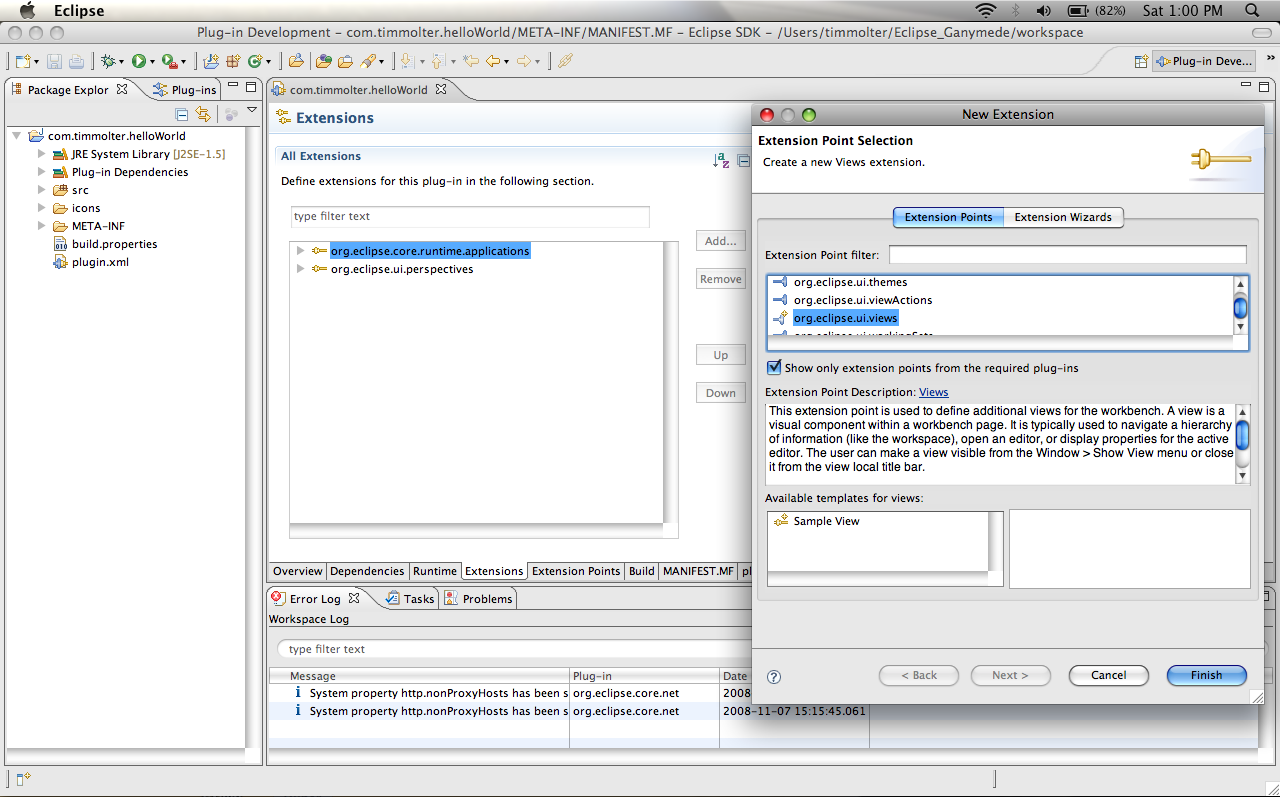
Task: Click the Extension Point filter field
Action: pyautogui.click(x=1067, y=254)
